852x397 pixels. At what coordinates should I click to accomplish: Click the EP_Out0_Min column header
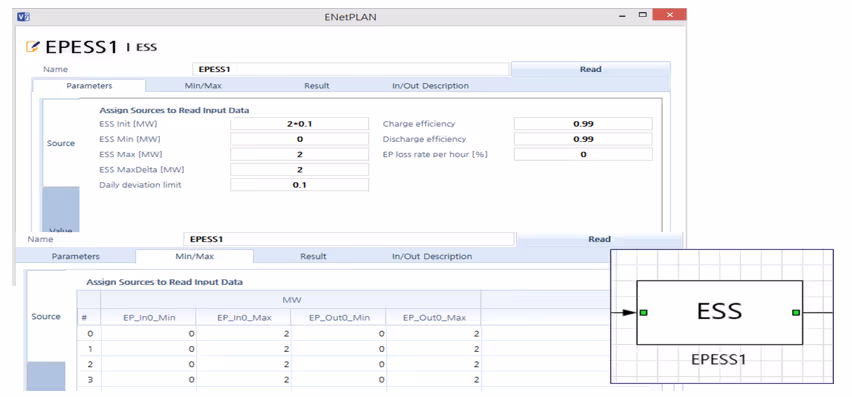(x=339, y=318)
